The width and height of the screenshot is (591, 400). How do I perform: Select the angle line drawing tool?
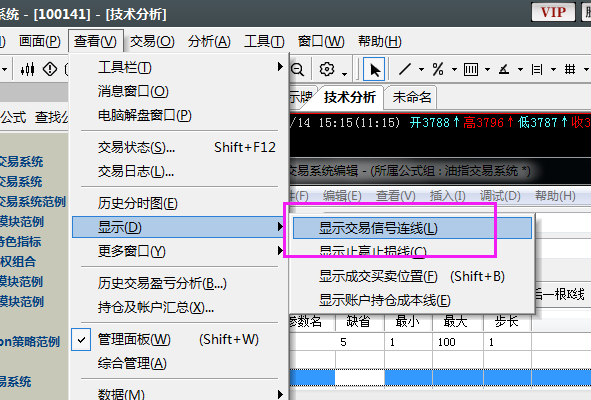504,69
